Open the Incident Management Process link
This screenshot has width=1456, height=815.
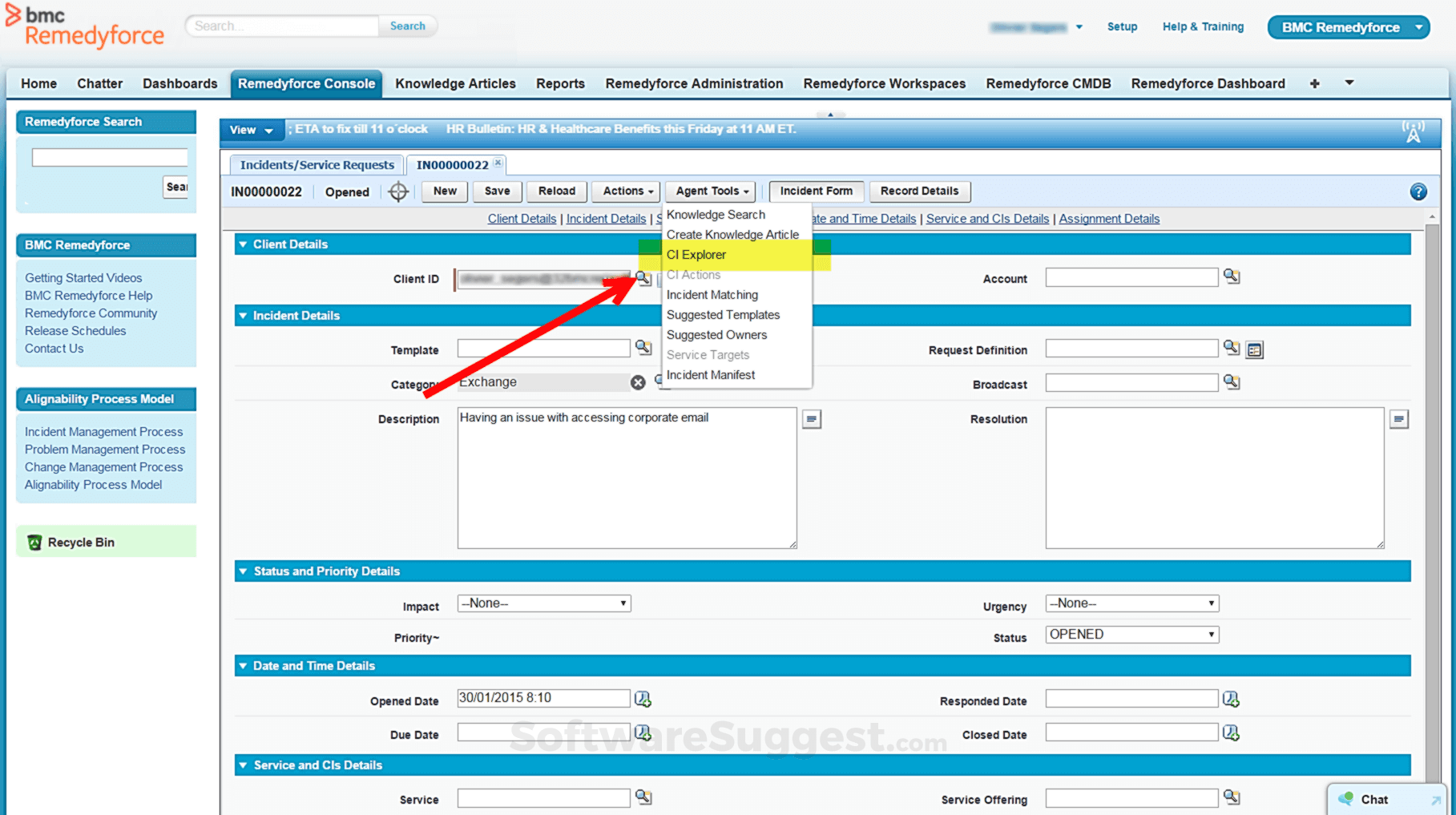(104, 432)
